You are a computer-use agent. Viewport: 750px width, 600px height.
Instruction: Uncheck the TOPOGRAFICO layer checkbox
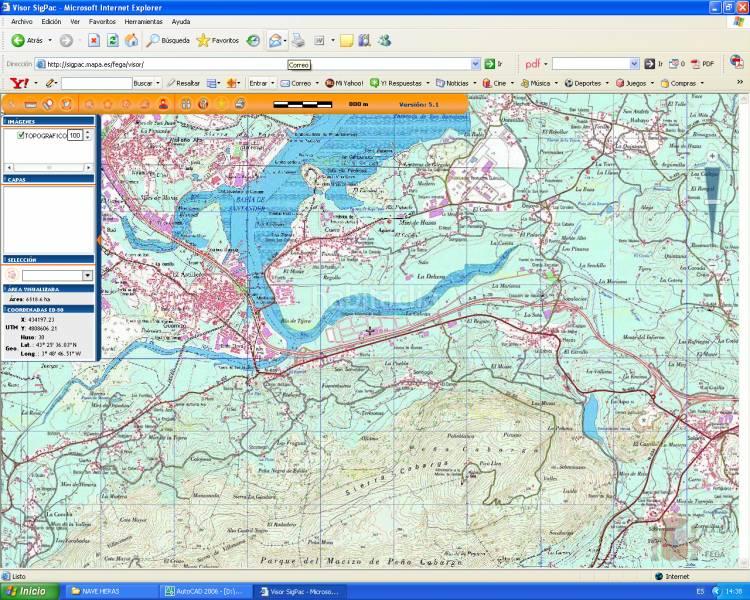pos(21,134)
